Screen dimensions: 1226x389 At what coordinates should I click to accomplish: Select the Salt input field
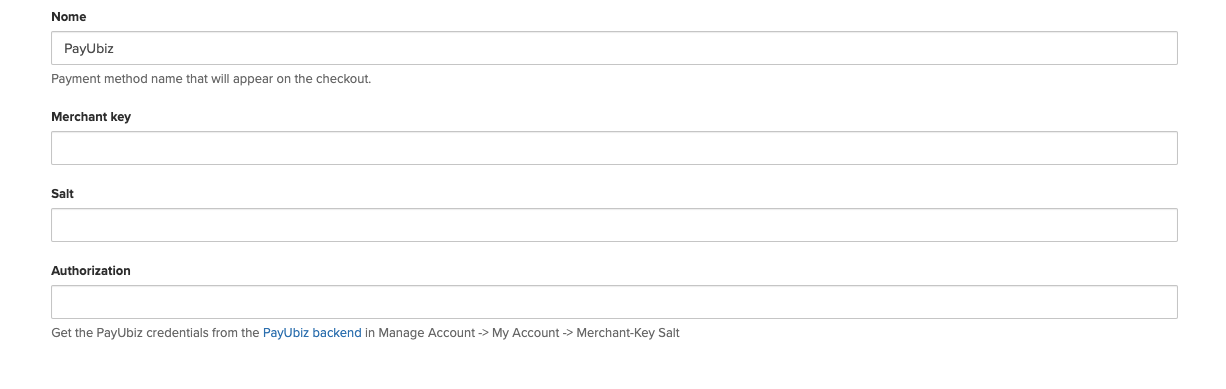point(614,225)
